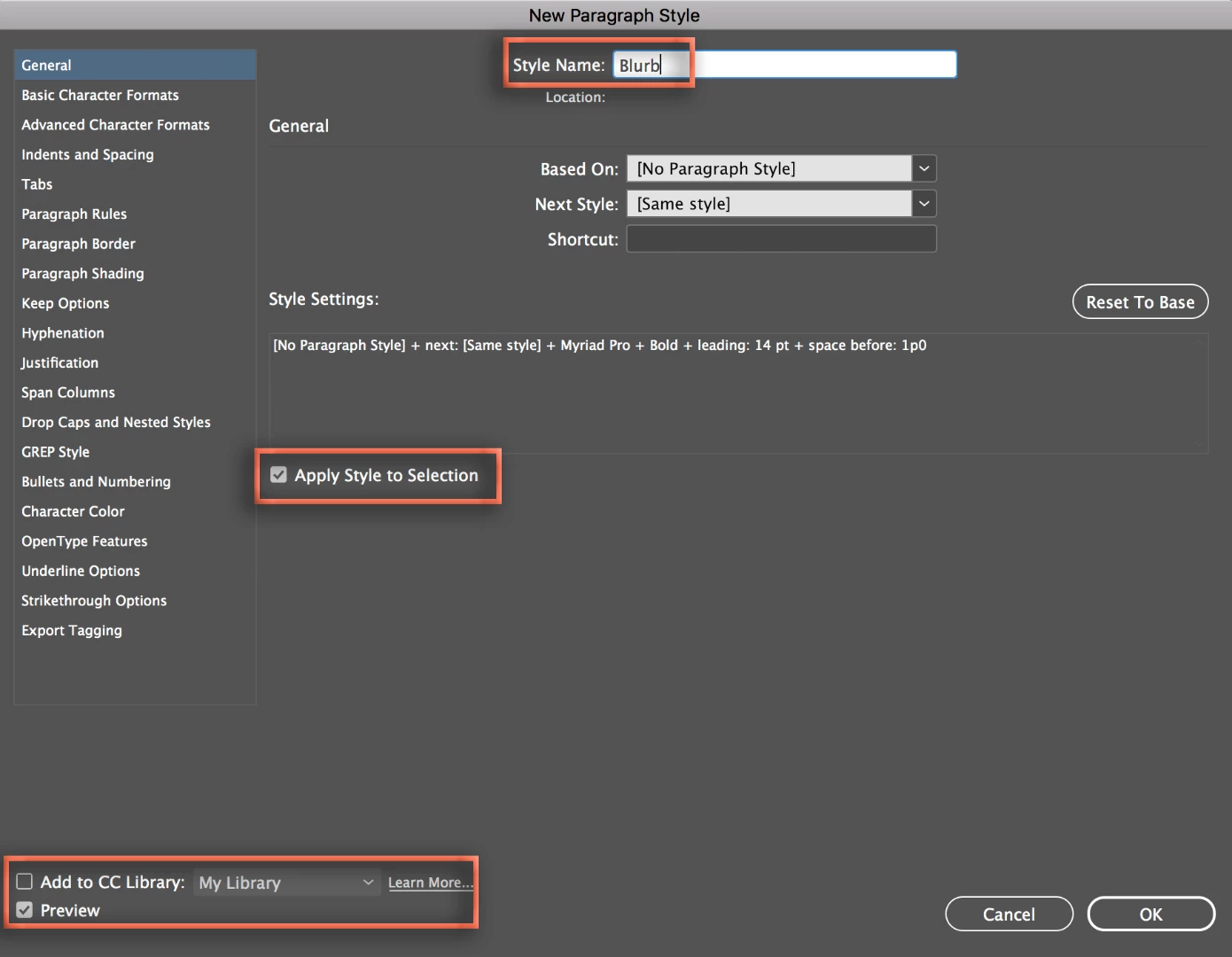The image size is (1232, 957).
Task: Click the Reset To Base button
Action: [1140, 302]
